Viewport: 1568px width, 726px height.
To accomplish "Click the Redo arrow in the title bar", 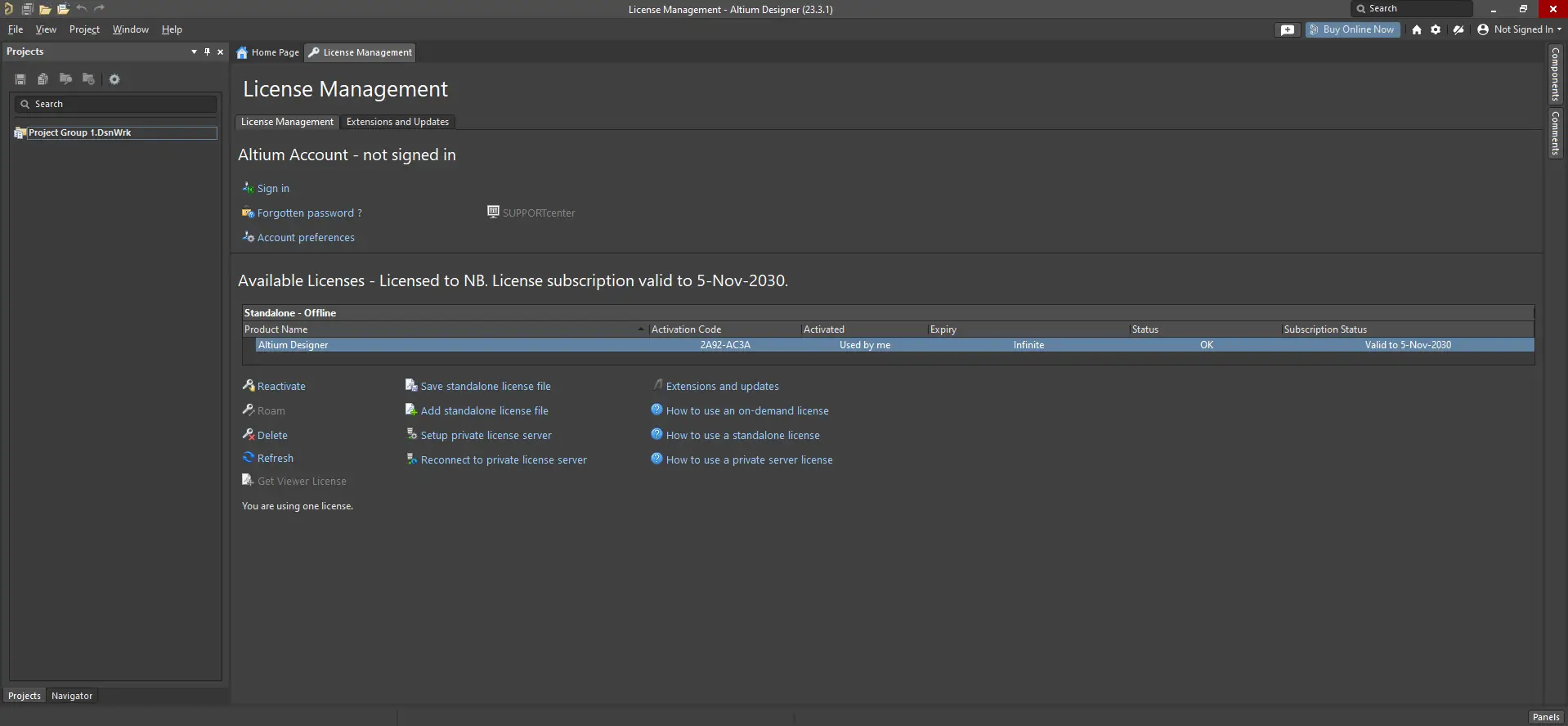I will coord(99,8).
